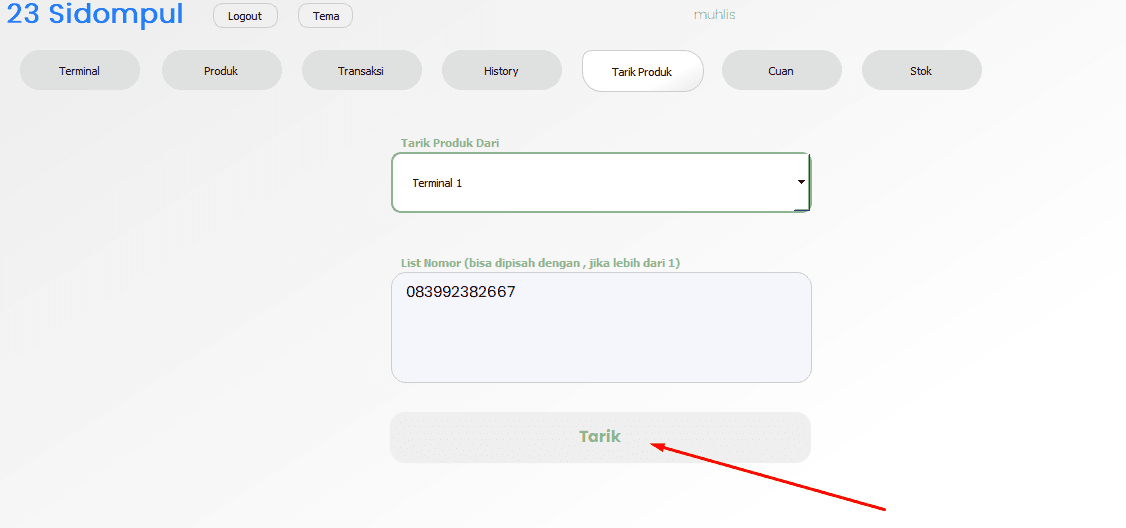Click the 23 Sidompul app title

95,15
